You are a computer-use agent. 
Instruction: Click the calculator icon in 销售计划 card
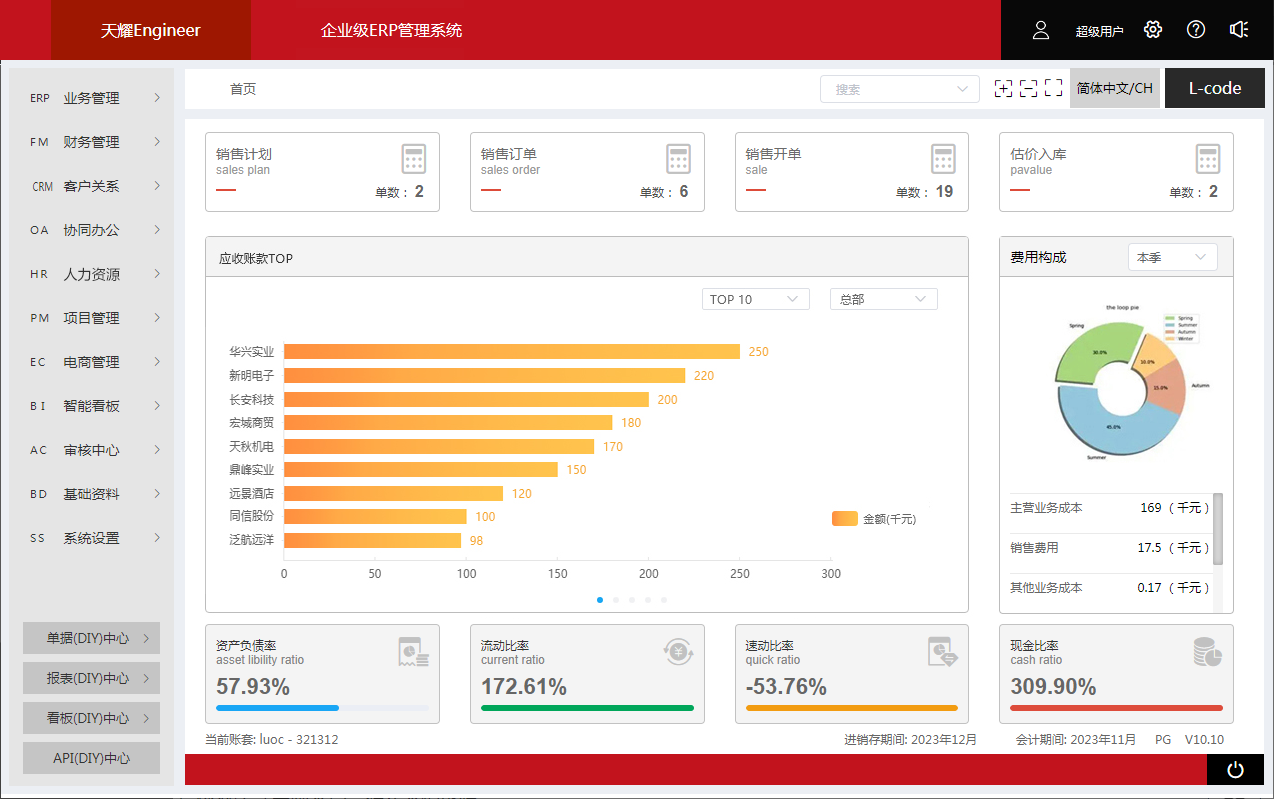[414, 159]
